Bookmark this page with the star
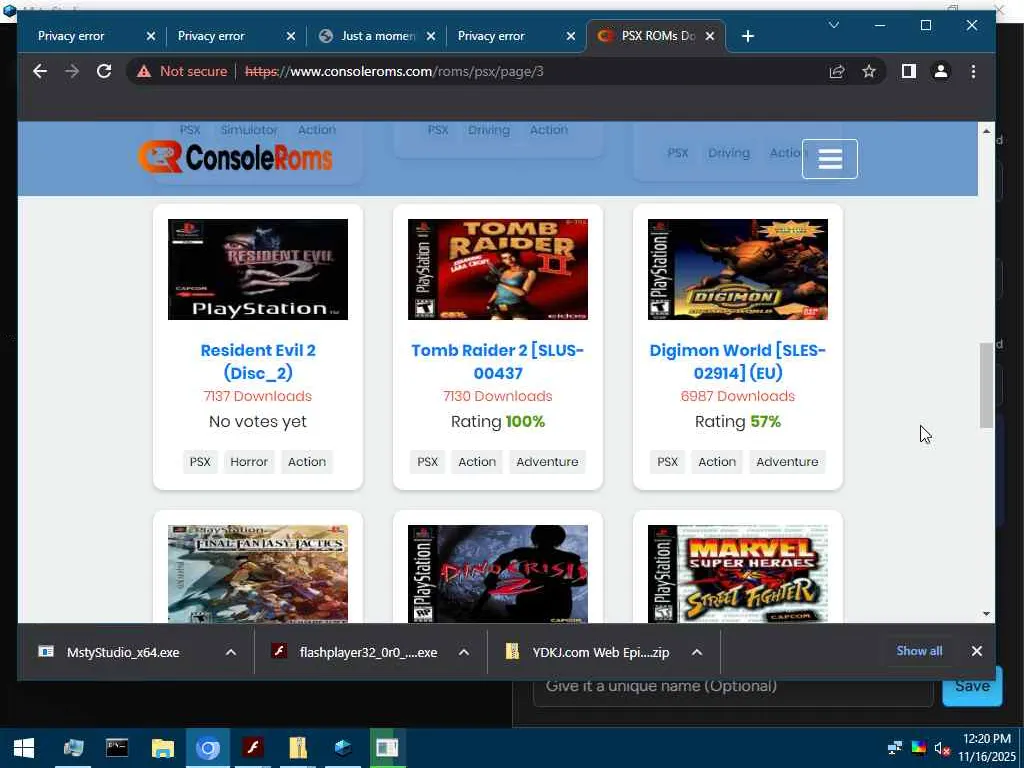This screenshot has height=768, width=1024. point(869,71)
